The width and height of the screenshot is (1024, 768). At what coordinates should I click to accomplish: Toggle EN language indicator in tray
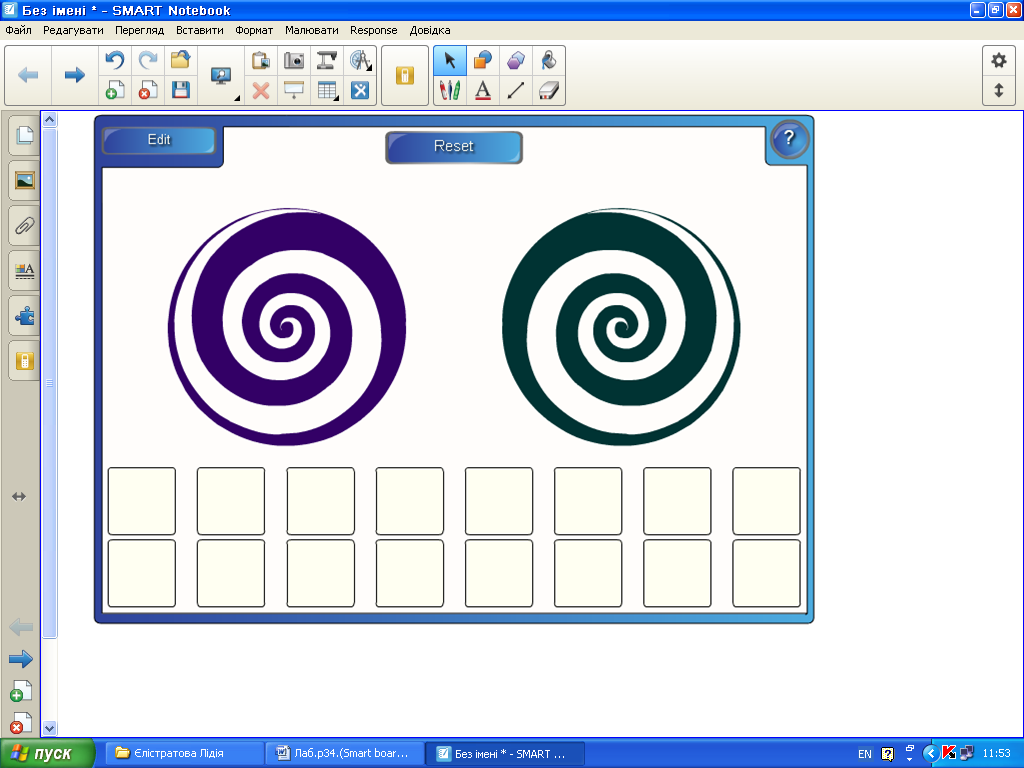click(x=865, y=754)
